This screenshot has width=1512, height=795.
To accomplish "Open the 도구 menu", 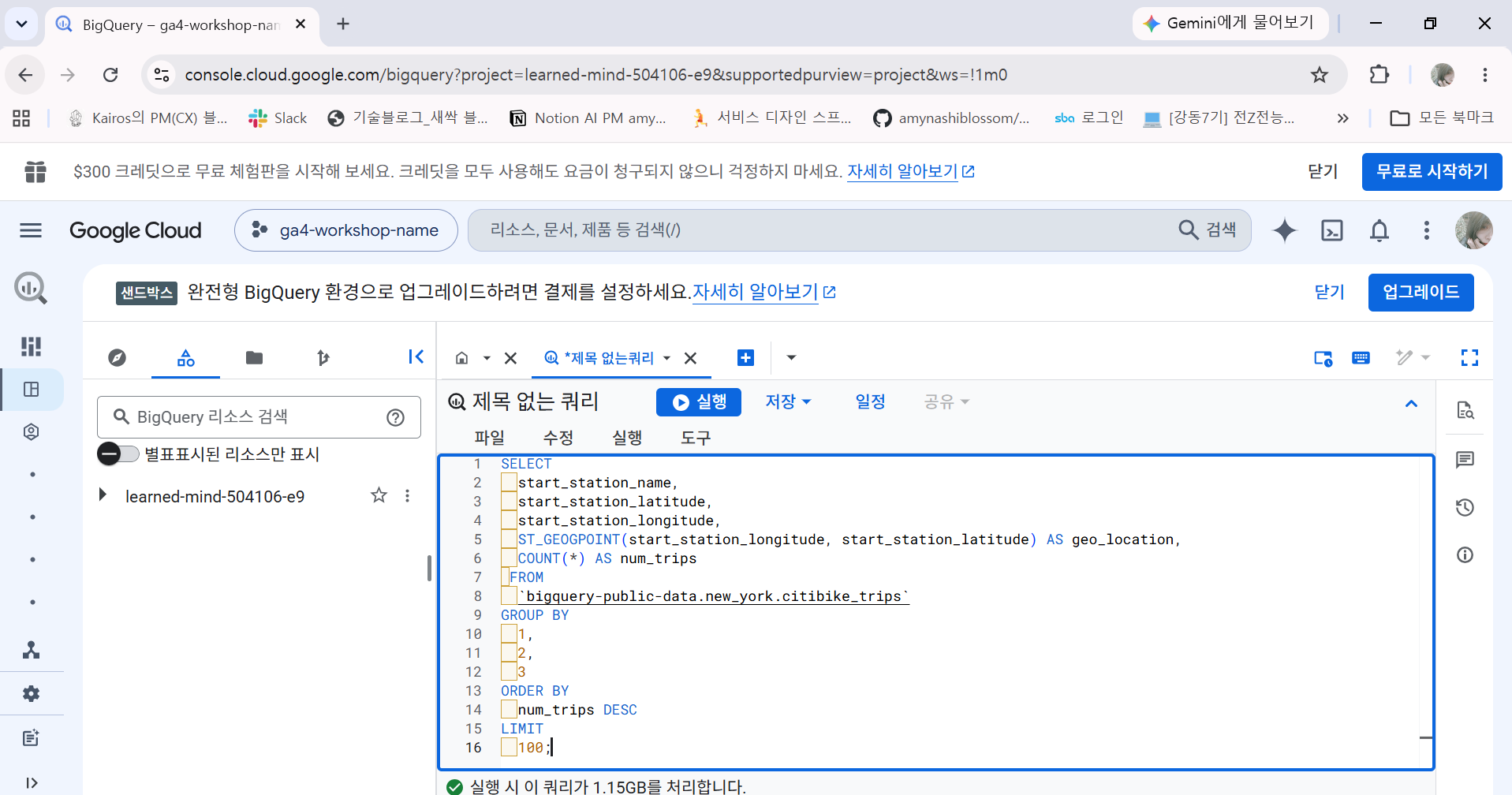I will (x=696, y=438).
